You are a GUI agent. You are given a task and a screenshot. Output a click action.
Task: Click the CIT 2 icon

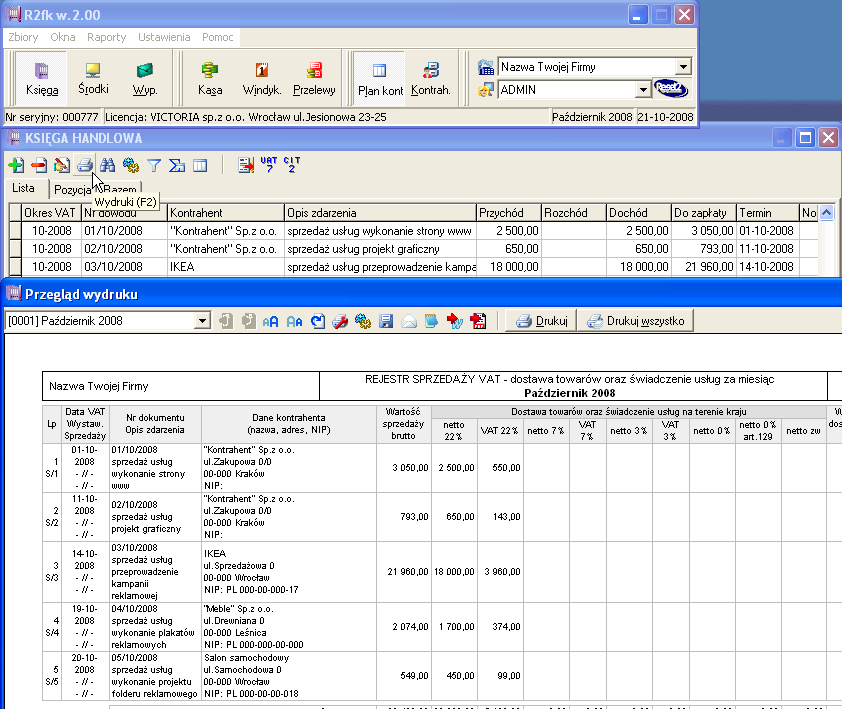292,165
